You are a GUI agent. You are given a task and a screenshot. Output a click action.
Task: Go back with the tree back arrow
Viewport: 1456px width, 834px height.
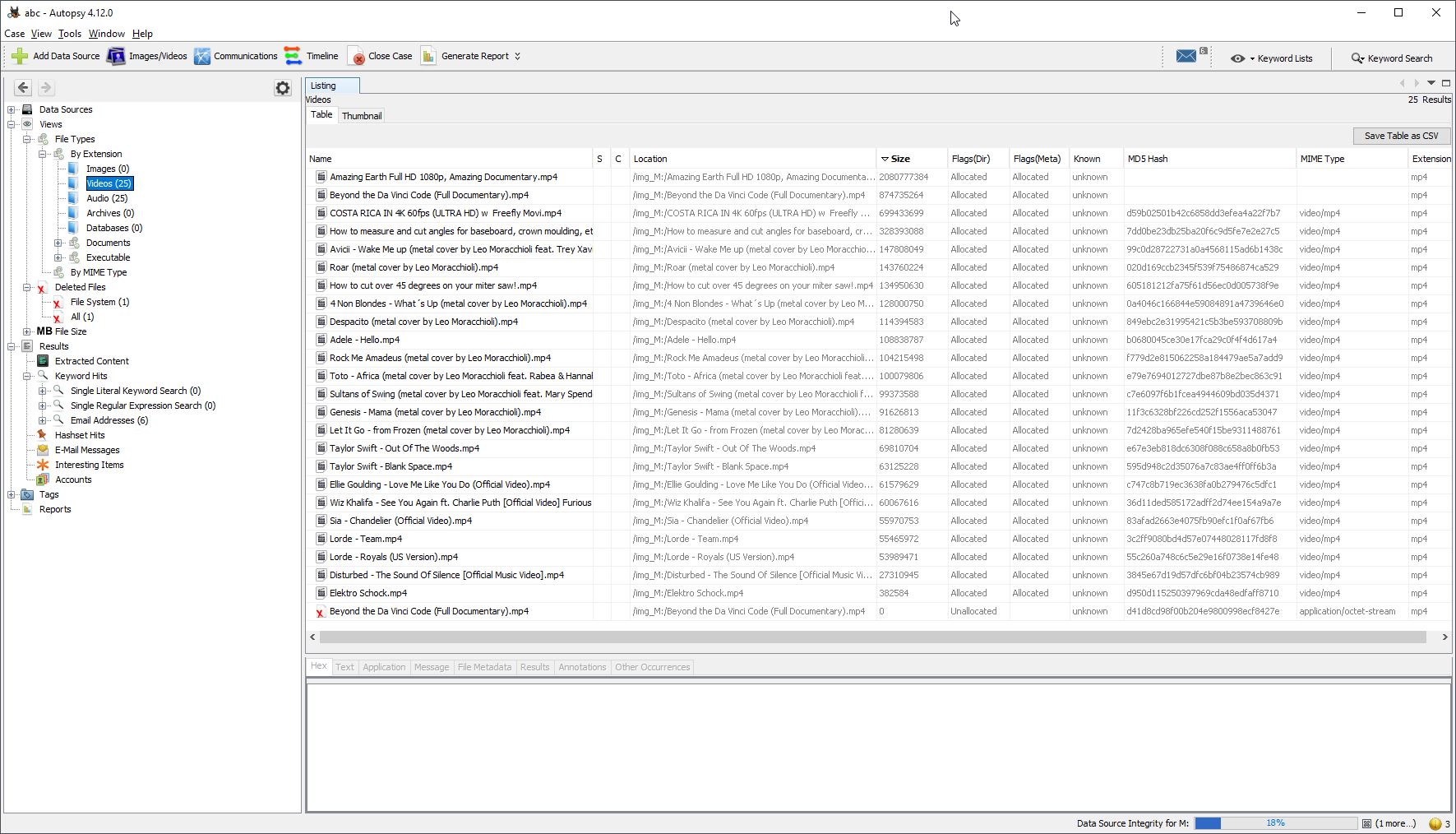point(23,87)
